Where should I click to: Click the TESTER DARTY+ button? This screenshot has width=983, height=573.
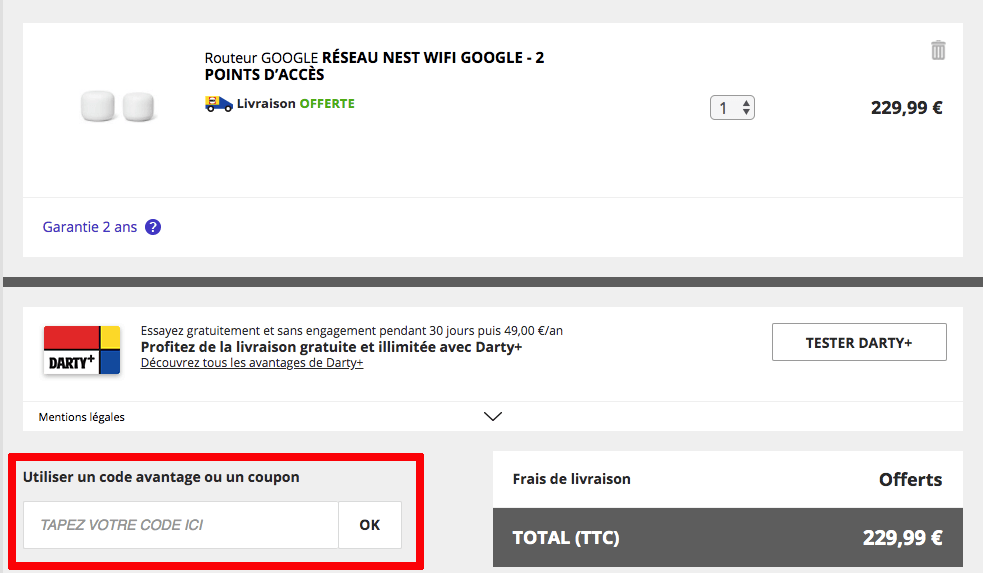point(859,342)
